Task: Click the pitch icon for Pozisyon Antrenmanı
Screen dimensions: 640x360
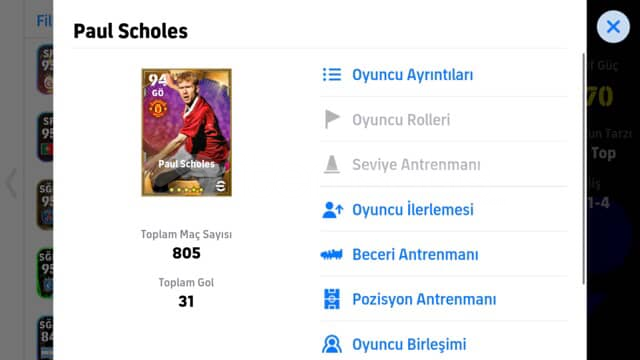Action: (332, 299)
